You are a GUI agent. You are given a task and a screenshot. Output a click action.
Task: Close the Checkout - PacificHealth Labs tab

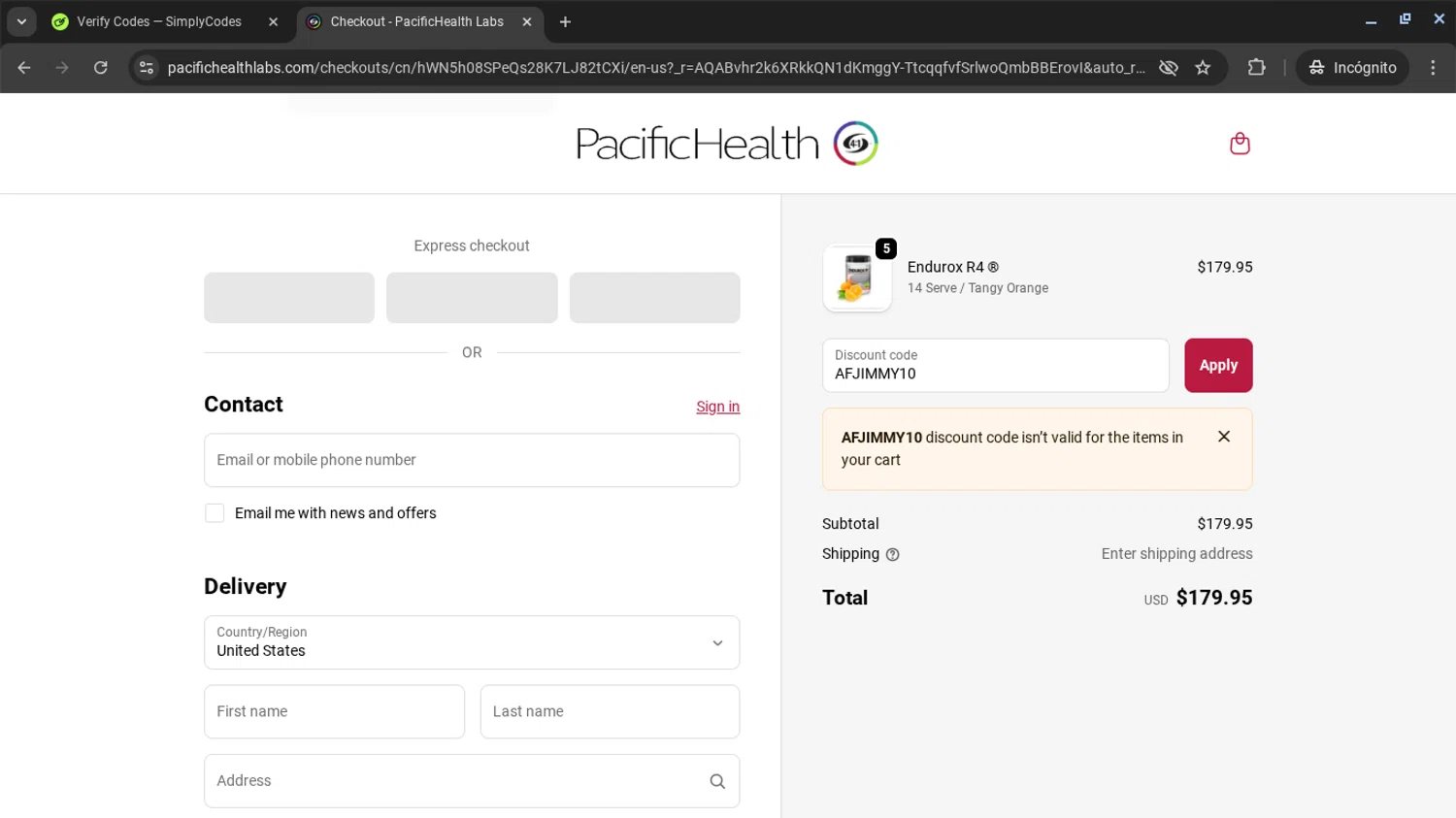pos(527,21)
